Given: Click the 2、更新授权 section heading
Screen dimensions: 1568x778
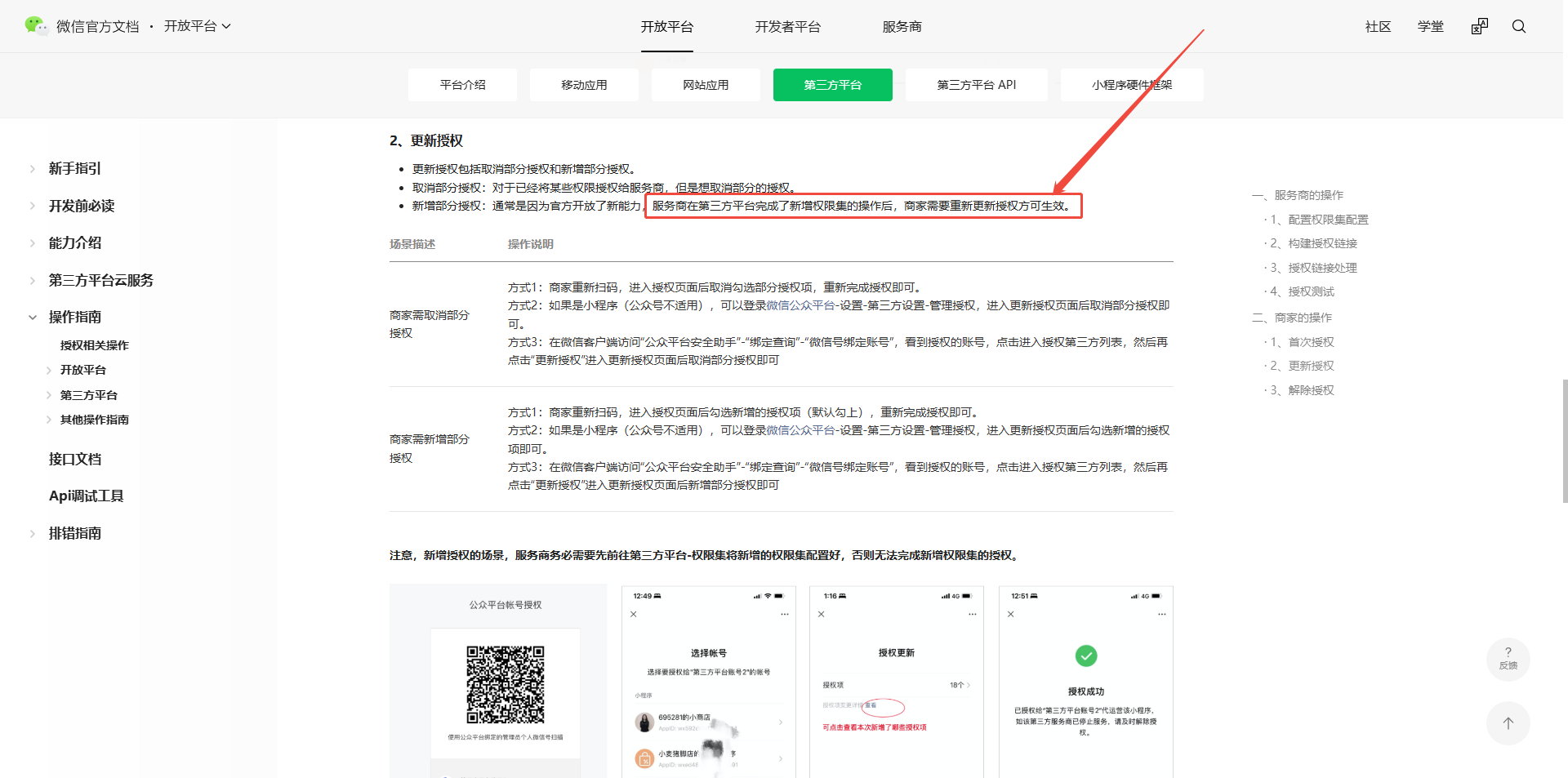Looking at the screenshot, I should pos(426,140).
